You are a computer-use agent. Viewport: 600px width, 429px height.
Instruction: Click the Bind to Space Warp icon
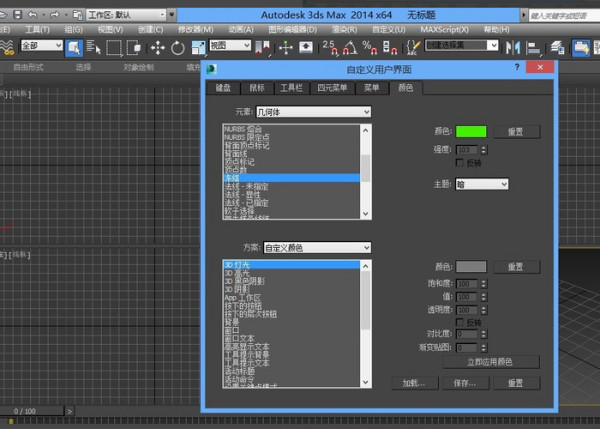[7, 47]
